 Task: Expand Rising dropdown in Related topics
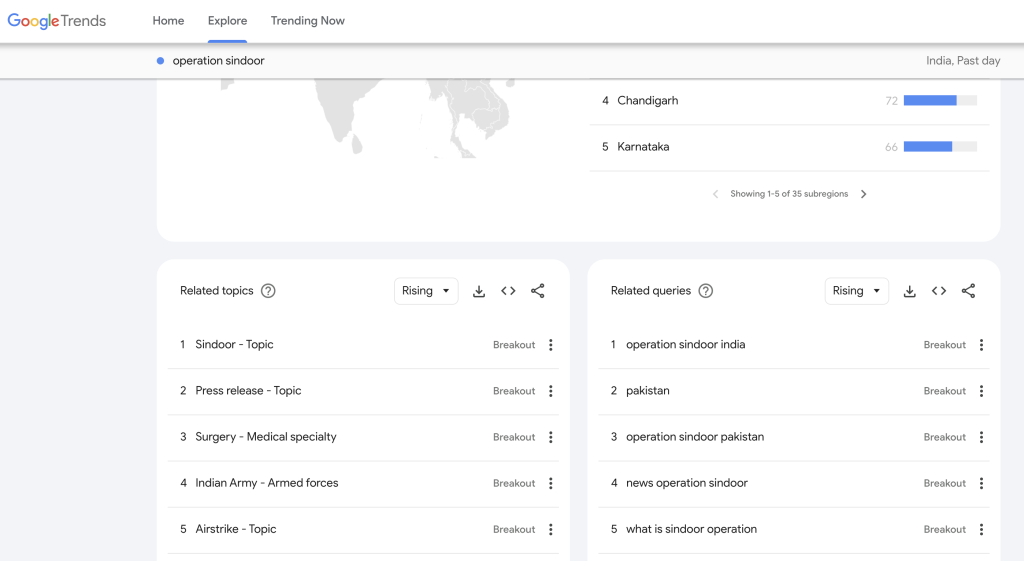[426, 291]
